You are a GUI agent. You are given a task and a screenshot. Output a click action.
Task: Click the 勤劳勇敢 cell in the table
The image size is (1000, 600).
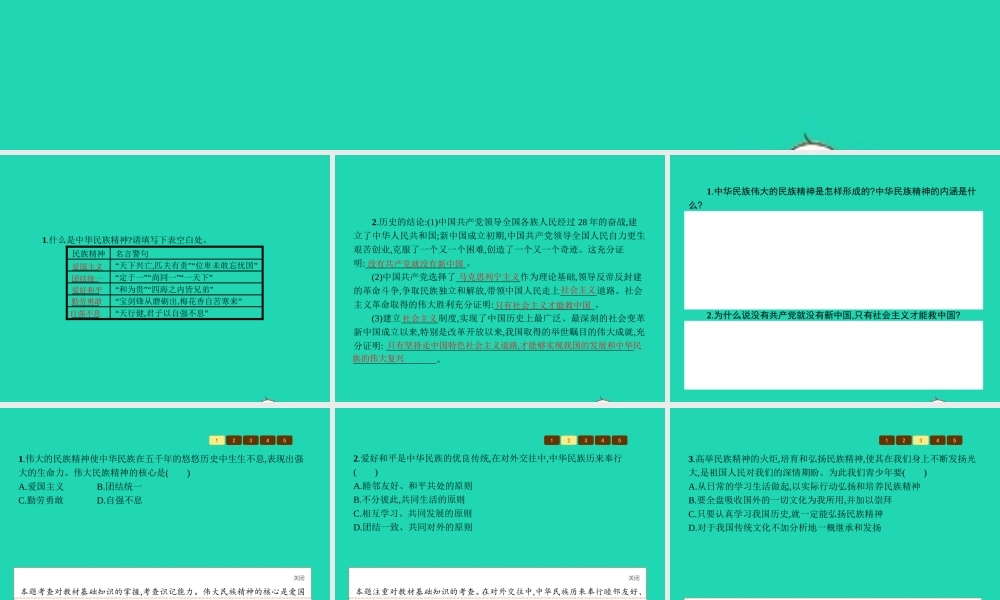[88, 302]
